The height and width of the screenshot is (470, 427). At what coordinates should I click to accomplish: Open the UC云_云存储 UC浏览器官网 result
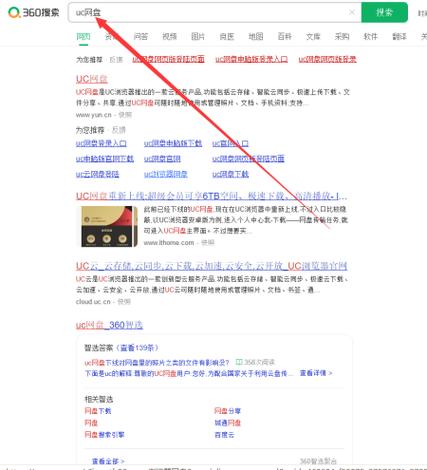[212, 266]
